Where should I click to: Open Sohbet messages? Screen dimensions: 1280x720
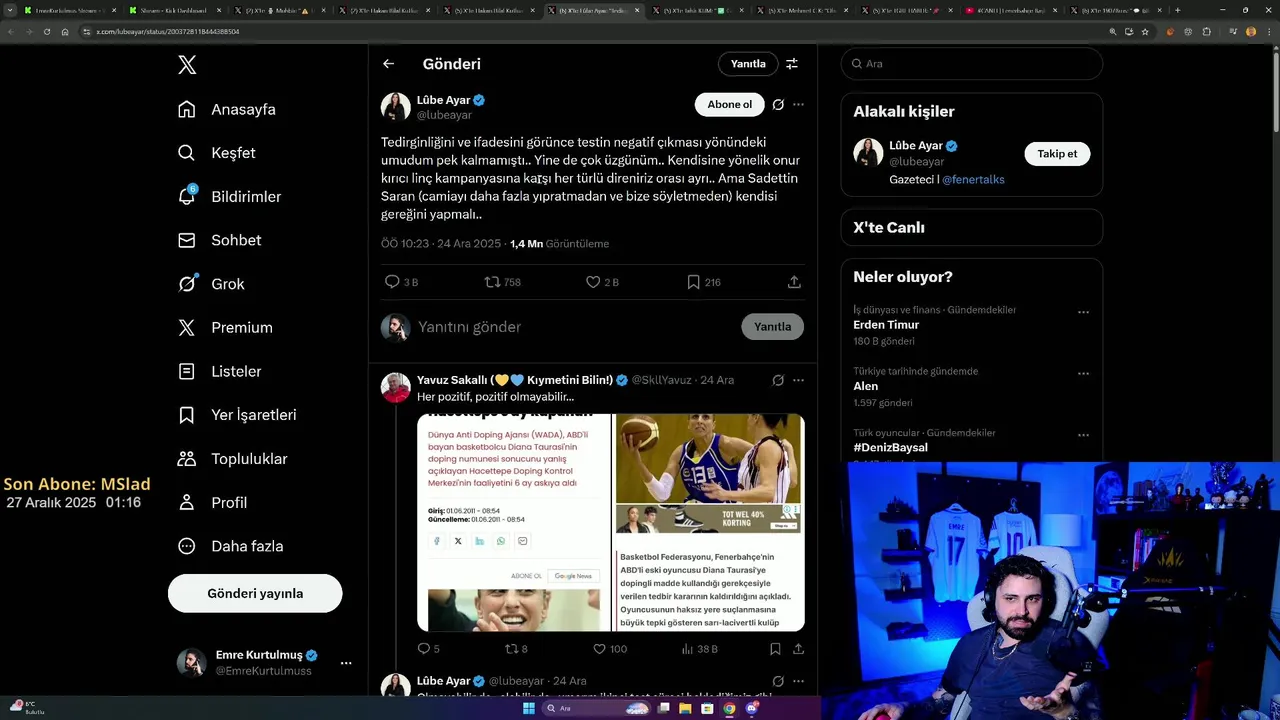point(219,240)
